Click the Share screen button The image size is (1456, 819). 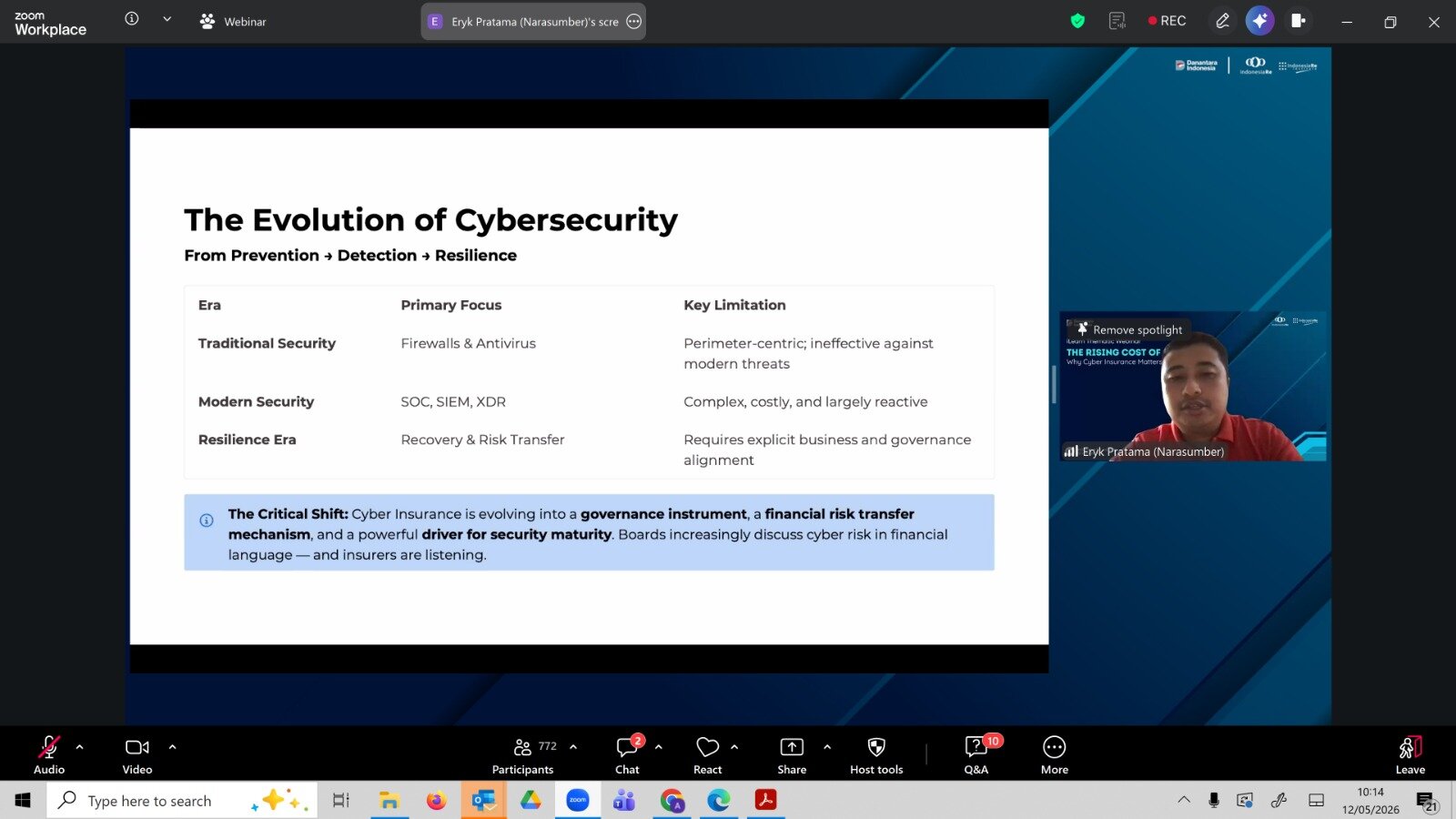(x=792, y=754)
